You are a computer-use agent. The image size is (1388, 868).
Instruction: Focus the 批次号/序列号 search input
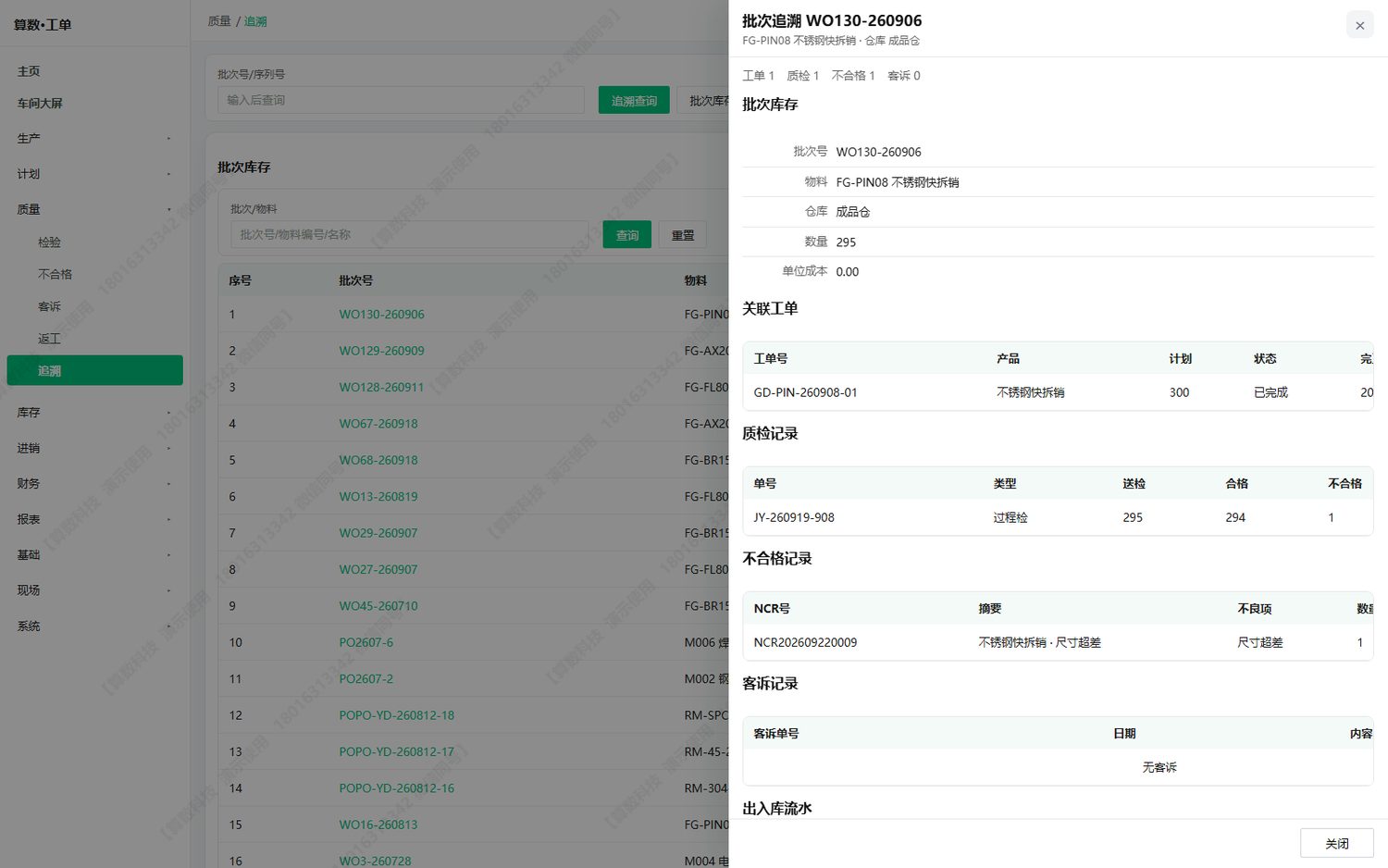[401, 100]
